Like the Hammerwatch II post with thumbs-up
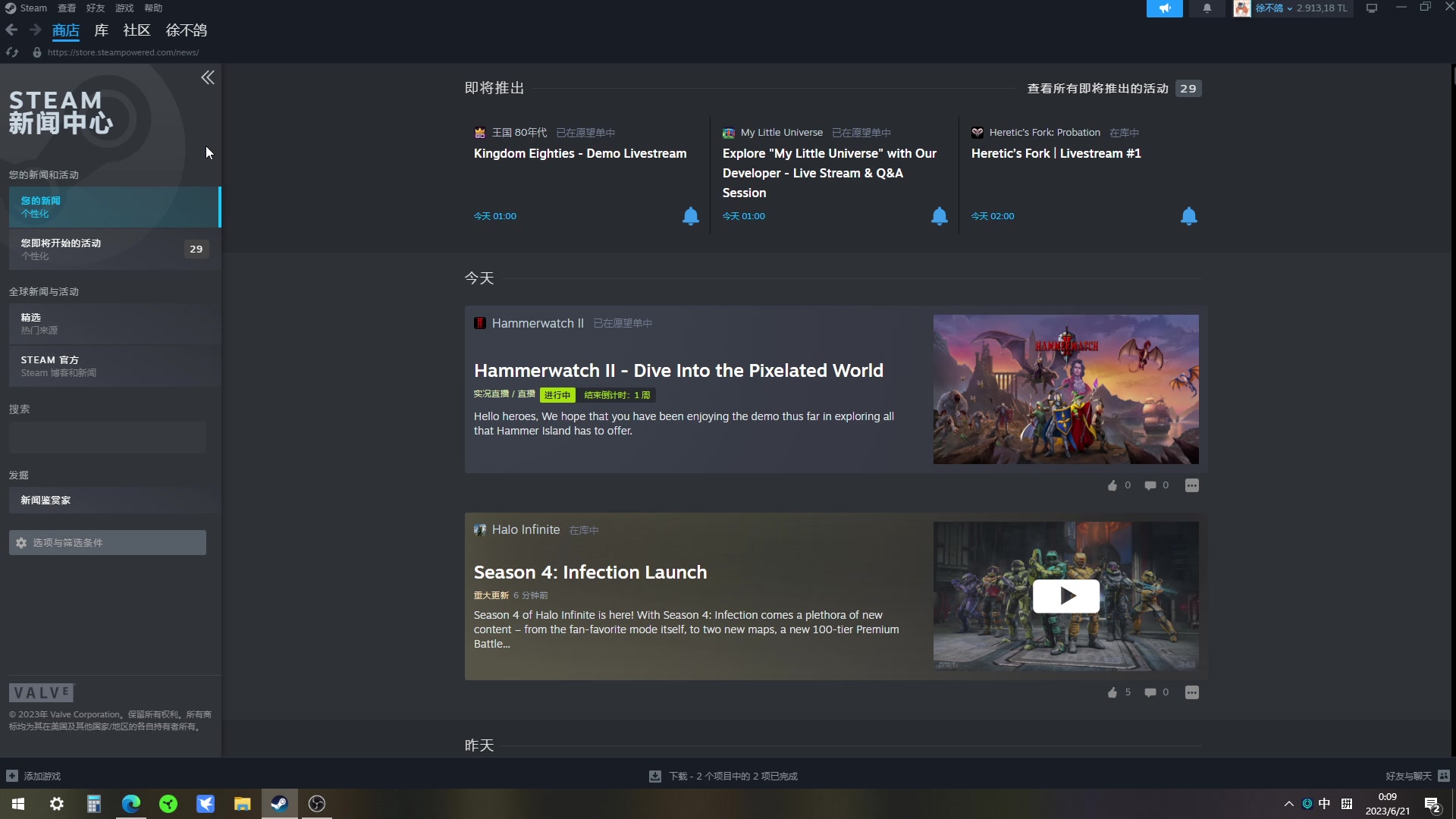Image resolution: width=1456 pixels, height=819 pixels. click(1112, 485)
